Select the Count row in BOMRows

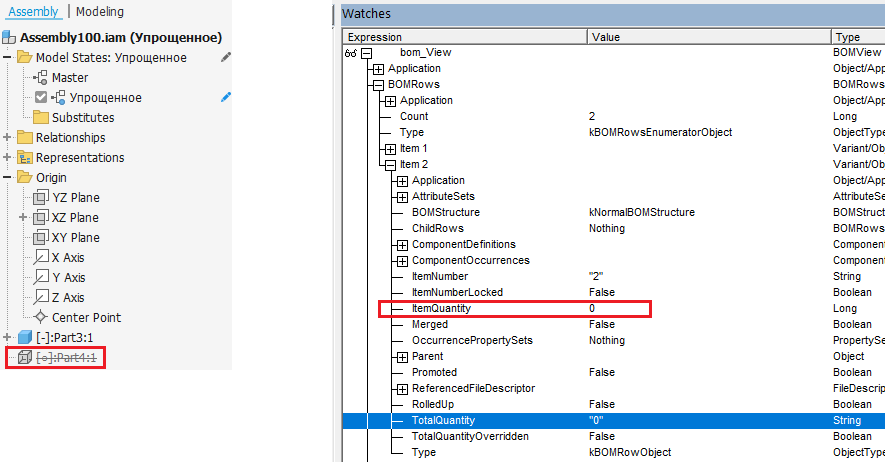point(614,116)
